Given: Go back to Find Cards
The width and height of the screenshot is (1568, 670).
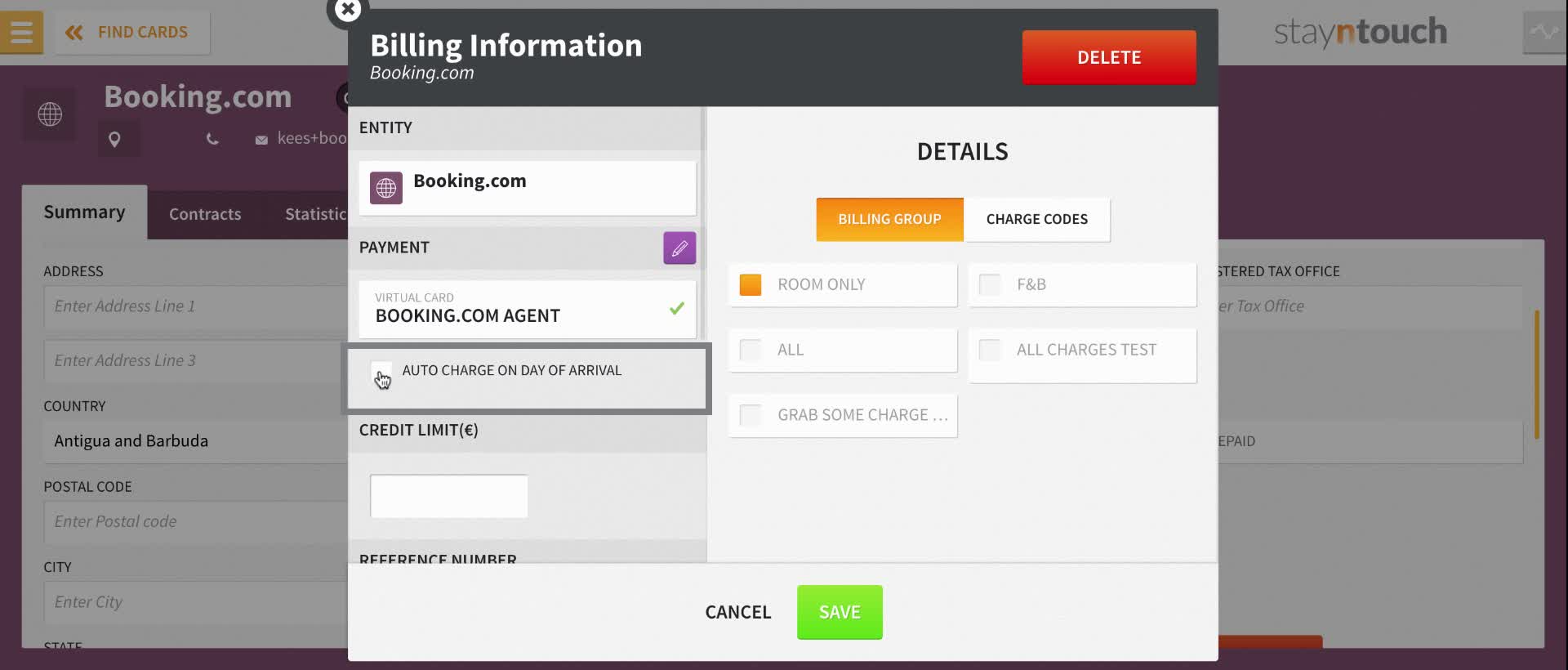Looking at the screenshot, I should click(132, 33).
